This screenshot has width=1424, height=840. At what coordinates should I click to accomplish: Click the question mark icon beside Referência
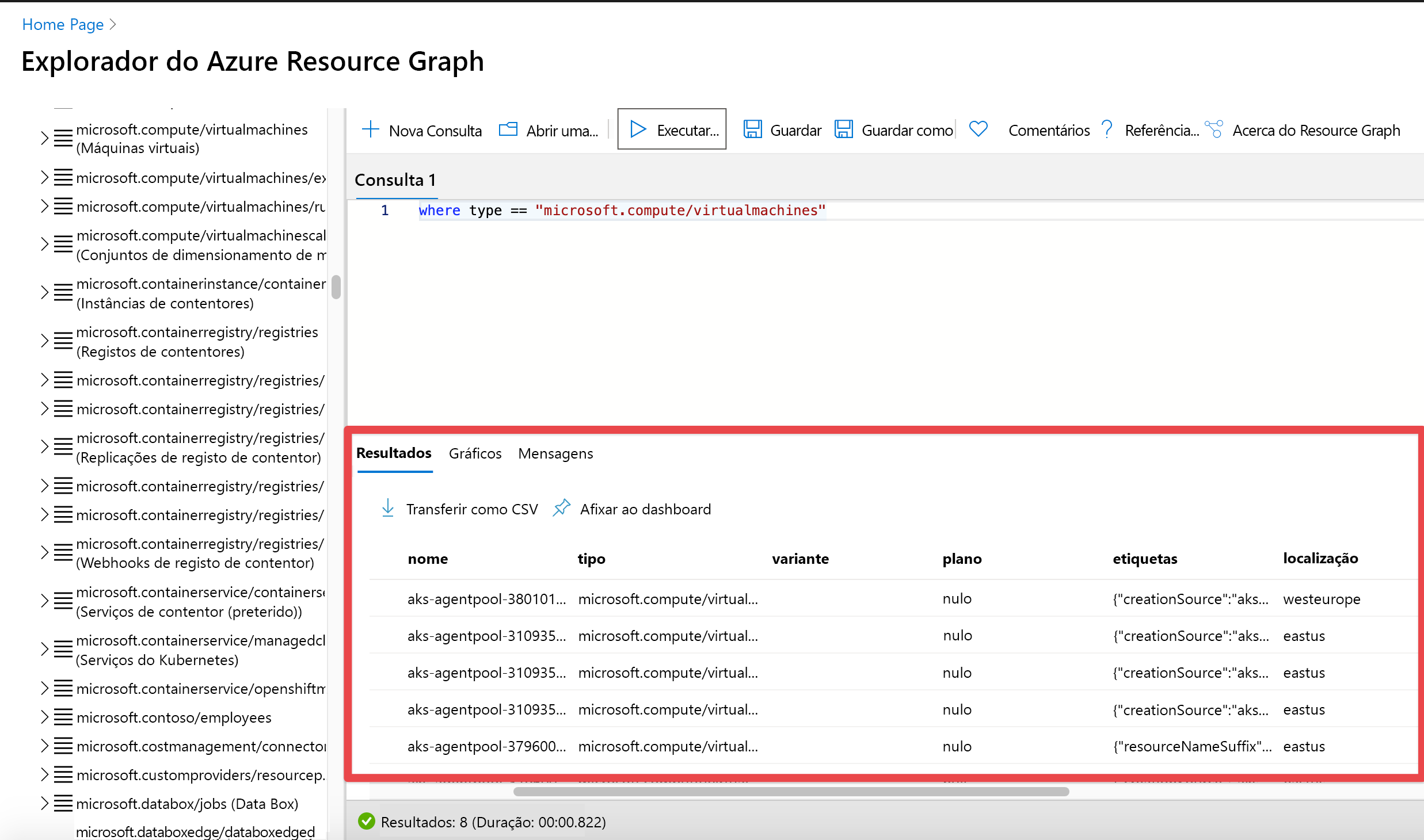click(1106, 129)
